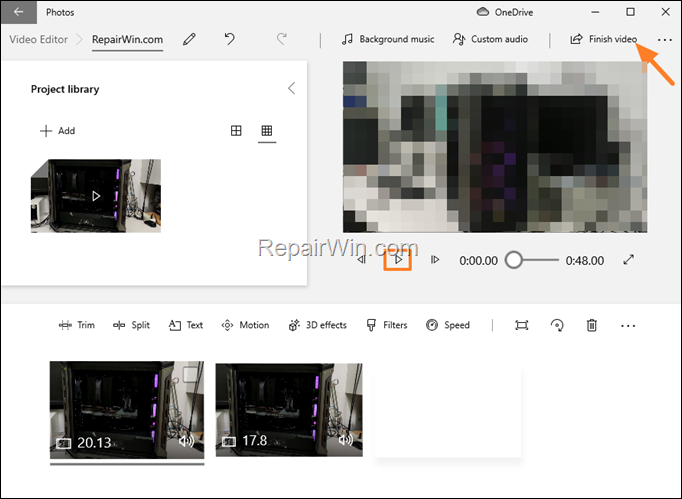Click the pencil rename project icon
Viewport: 682px width, 499px height.
click(189, 39)
